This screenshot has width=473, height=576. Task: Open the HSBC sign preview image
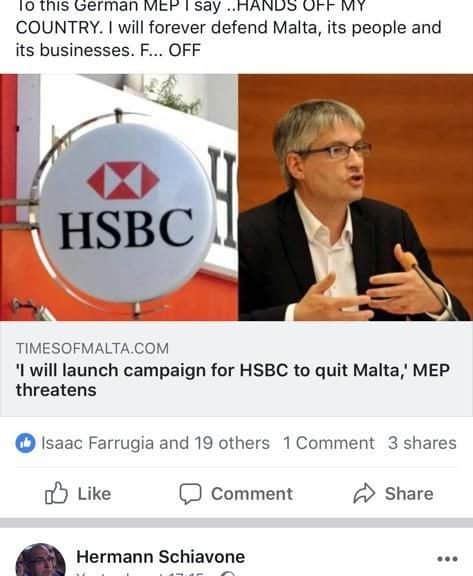pos(119,197)
